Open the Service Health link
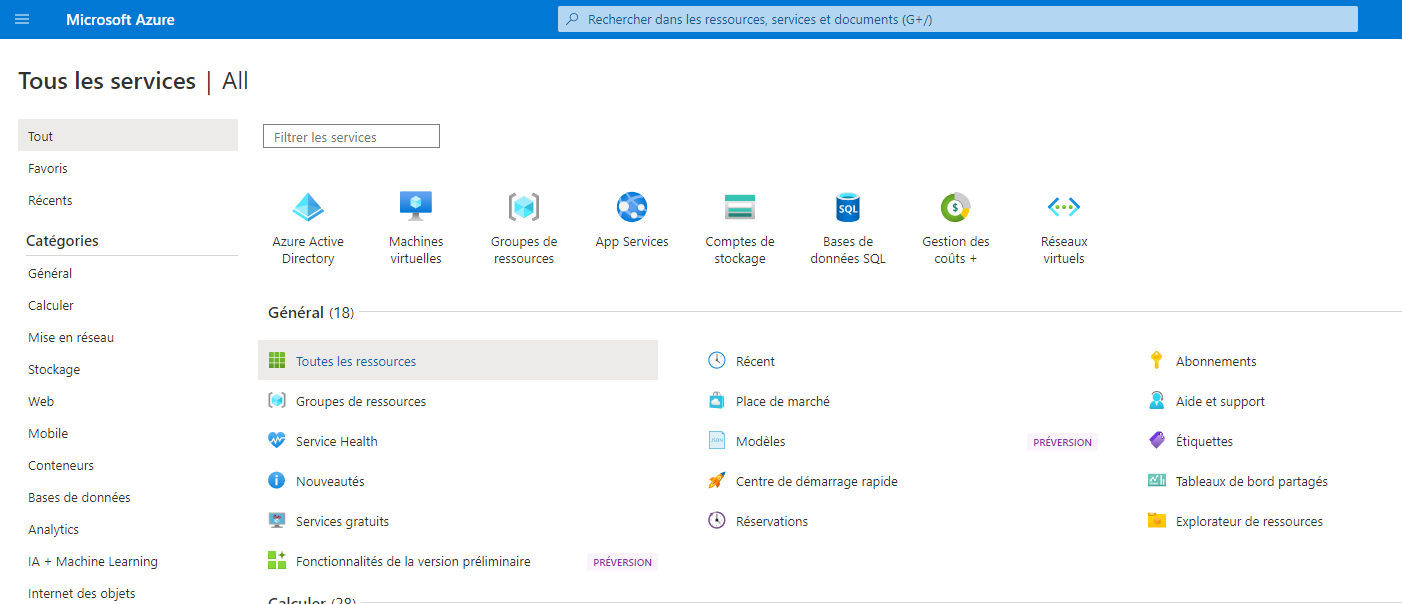 click(x=337, y=441)
